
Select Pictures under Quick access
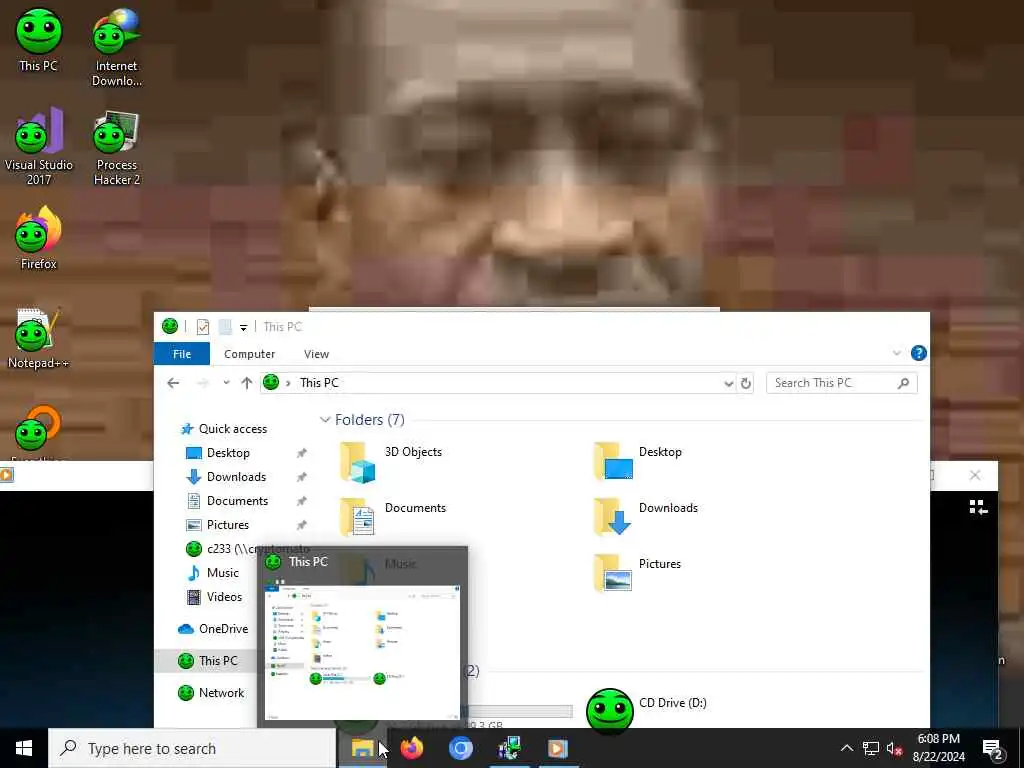pos(217,524)
